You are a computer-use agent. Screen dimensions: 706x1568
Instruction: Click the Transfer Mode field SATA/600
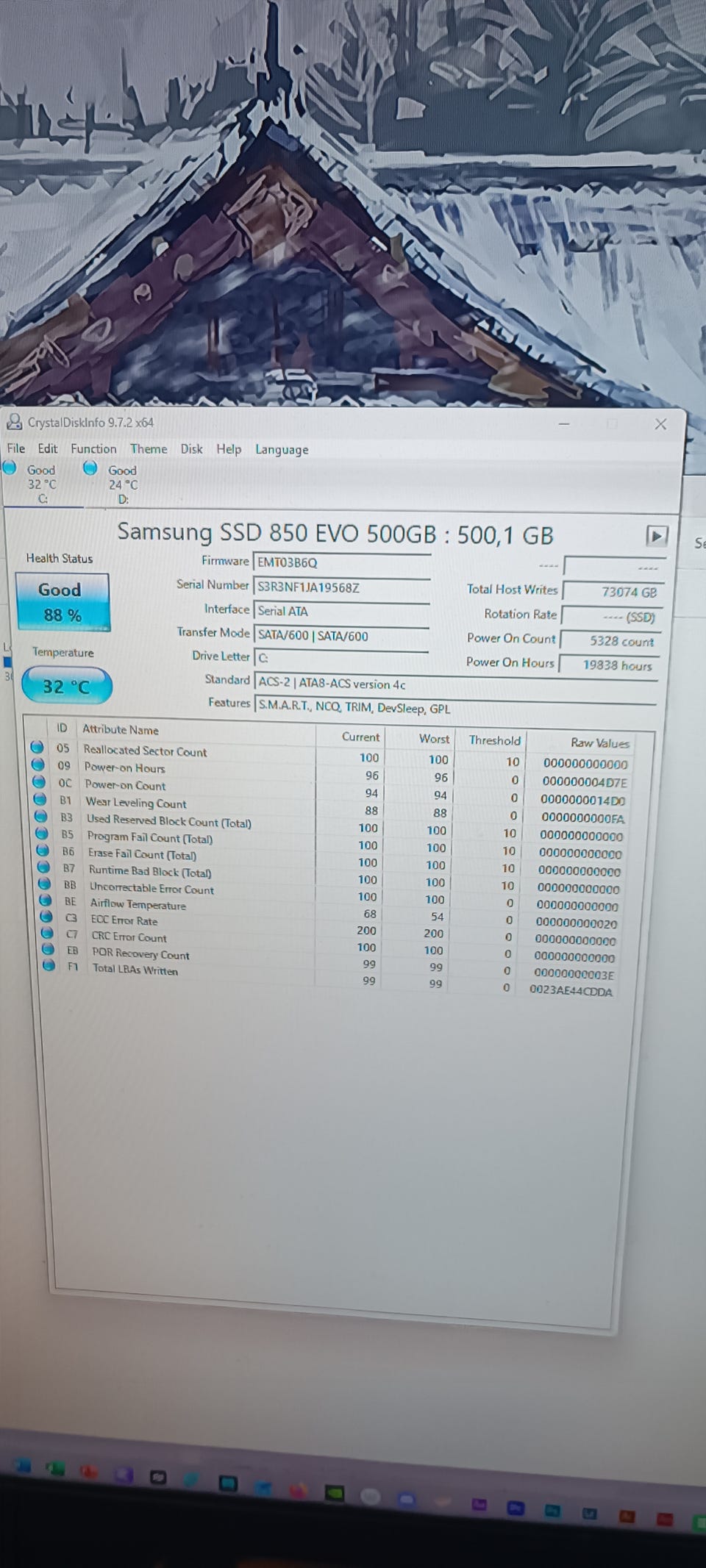point(341,636)
